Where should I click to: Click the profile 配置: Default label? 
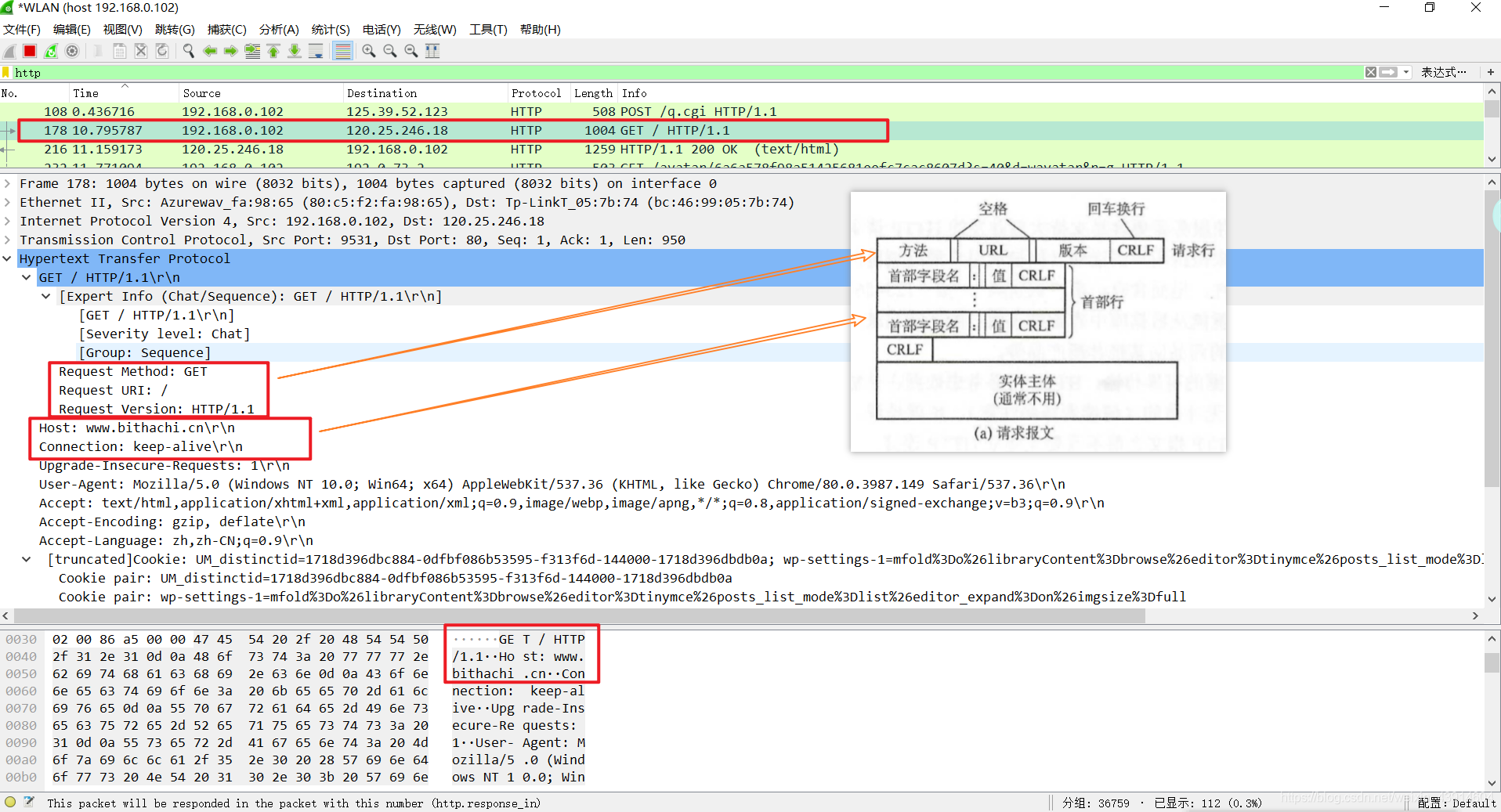tap(1456, 803)
